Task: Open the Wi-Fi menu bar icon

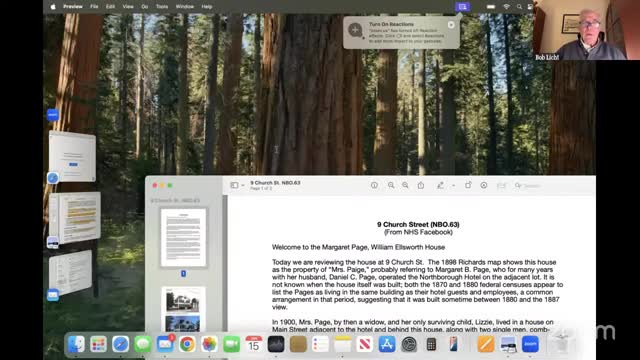Action: pyautogui.click(x=507, y=7)
